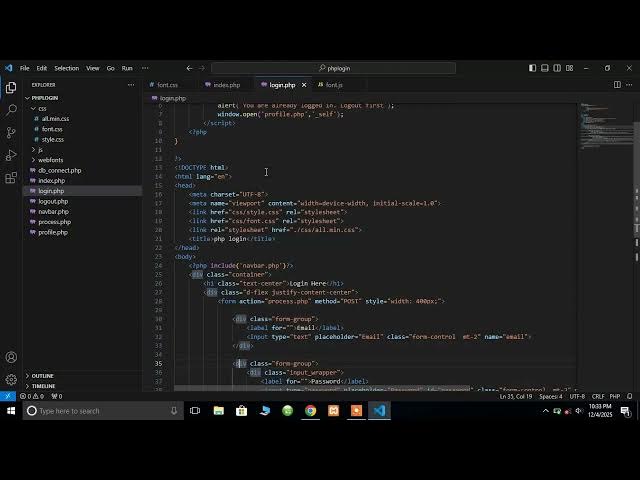Click Type here to search box
The height and width of the screenshot is (480, 640).
tap(103, 411)
